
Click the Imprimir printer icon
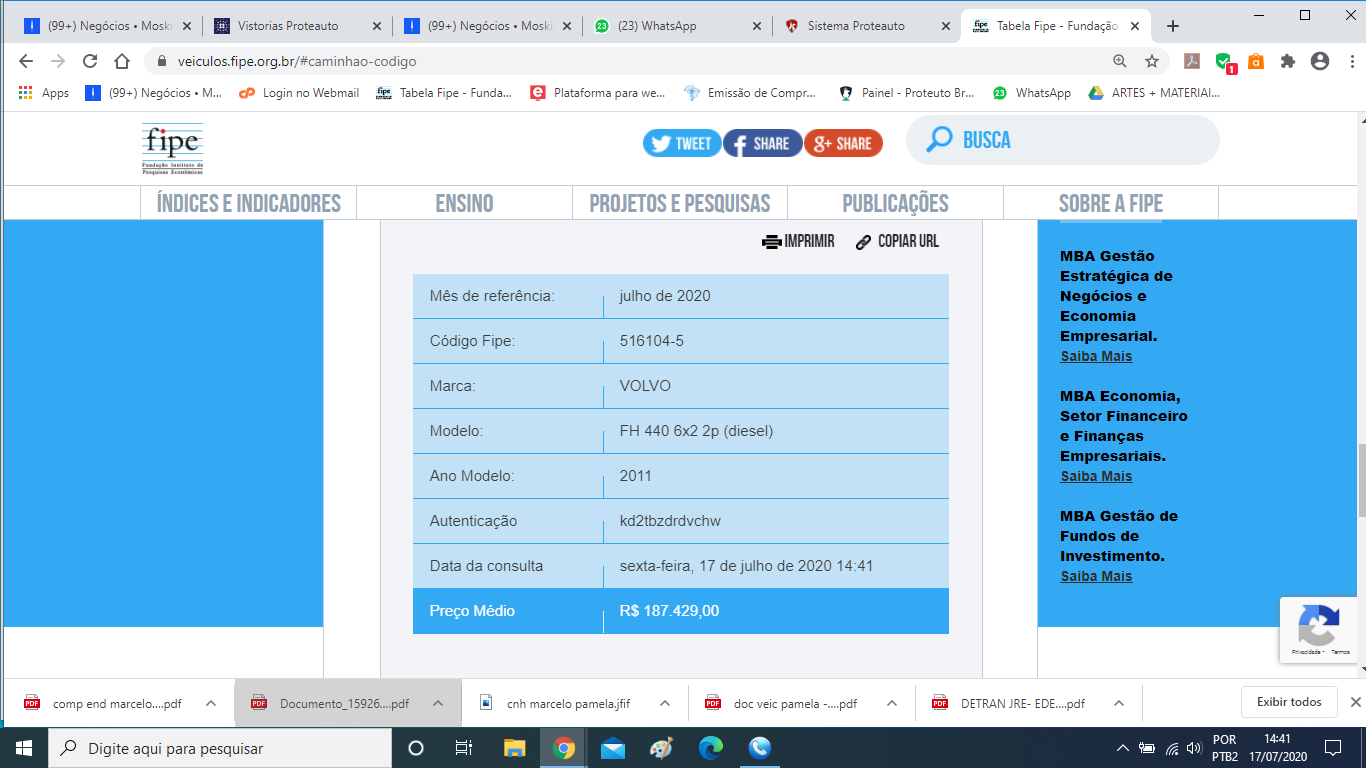point(771,242)
